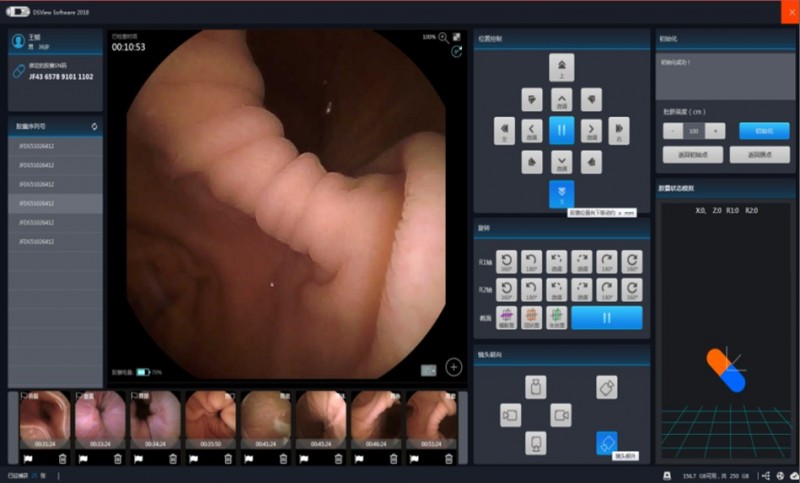Click the return to initial point button
The height and width of the screenshot is (483, 800).
[x=692, y=155]
